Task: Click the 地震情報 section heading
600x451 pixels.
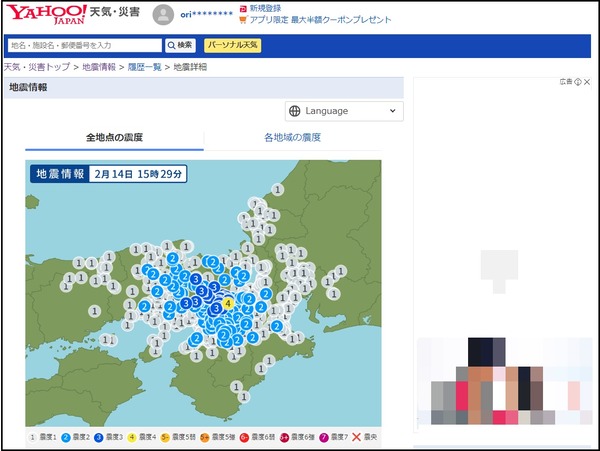Action: point(28,87)
